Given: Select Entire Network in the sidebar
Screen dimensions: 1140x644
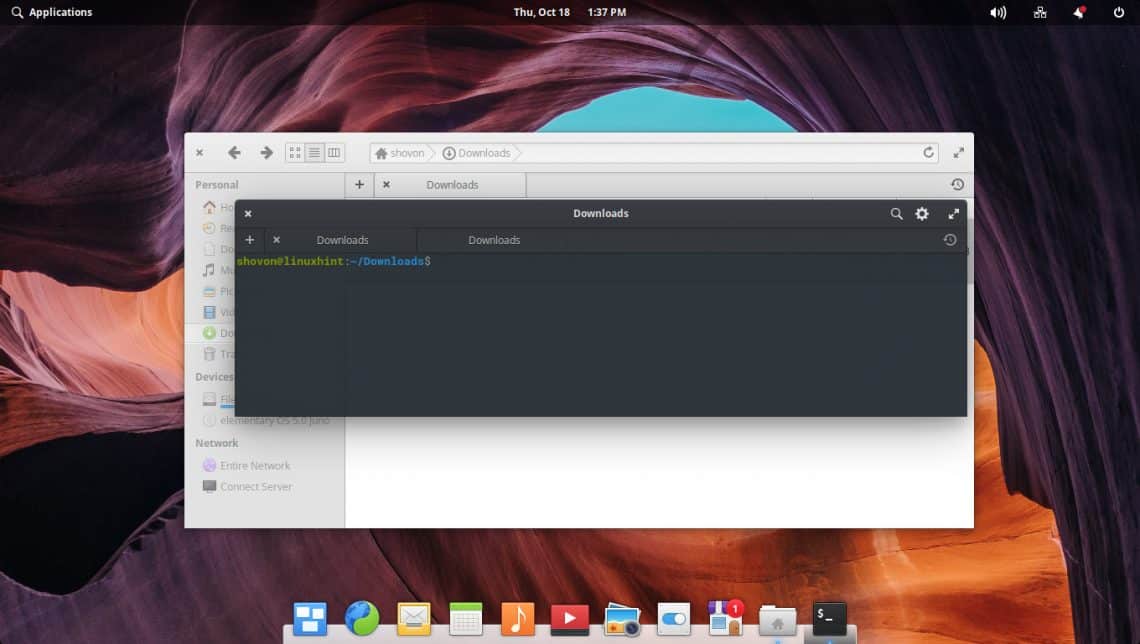Looking at the screenshot, I should (254, 466).
